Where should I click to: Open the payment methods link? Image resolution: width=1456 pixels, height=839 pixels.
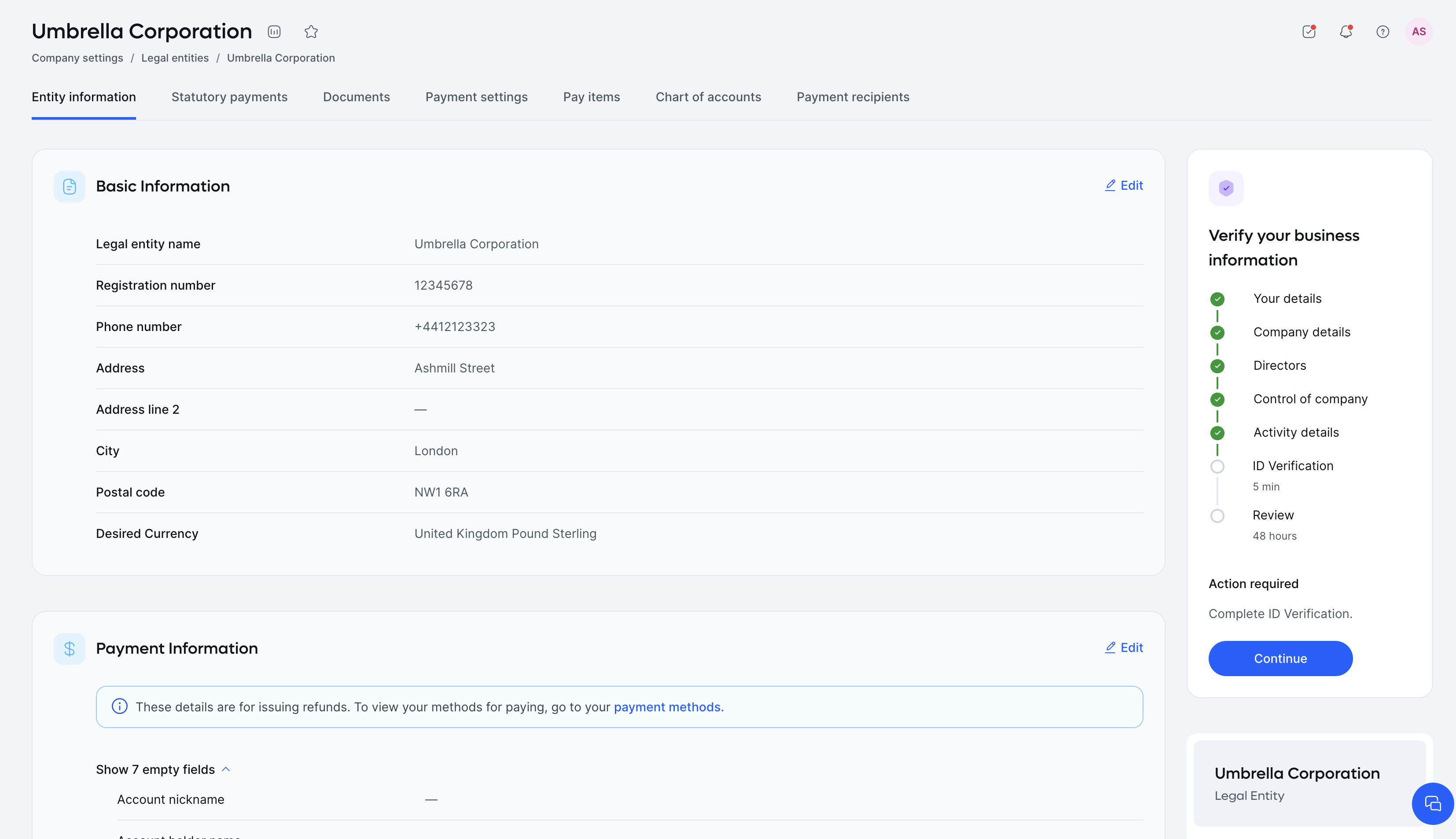[x=669, y=707]
